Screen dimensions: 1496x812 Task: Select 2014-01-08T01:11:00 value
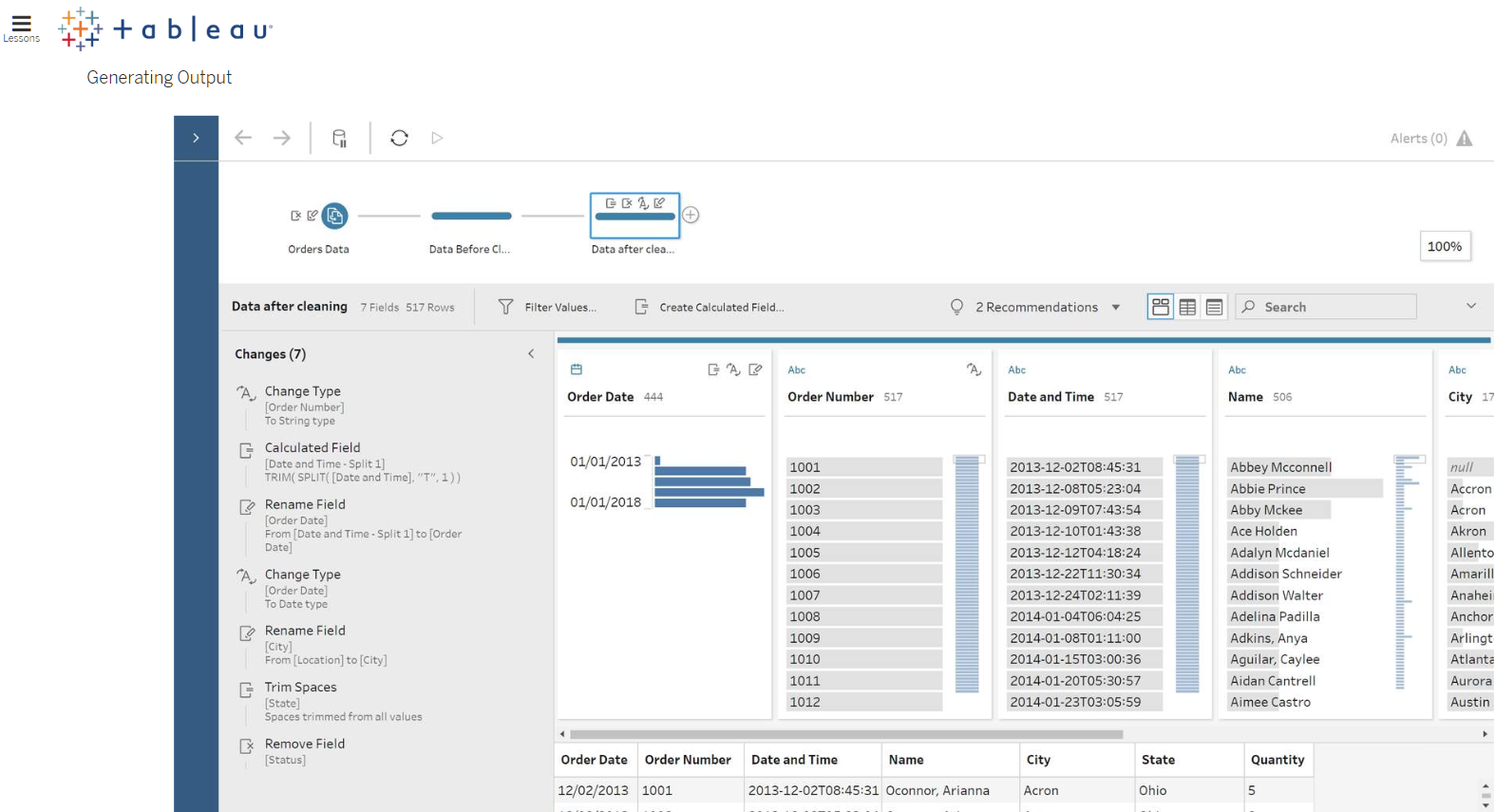(x=1085, y=638)
